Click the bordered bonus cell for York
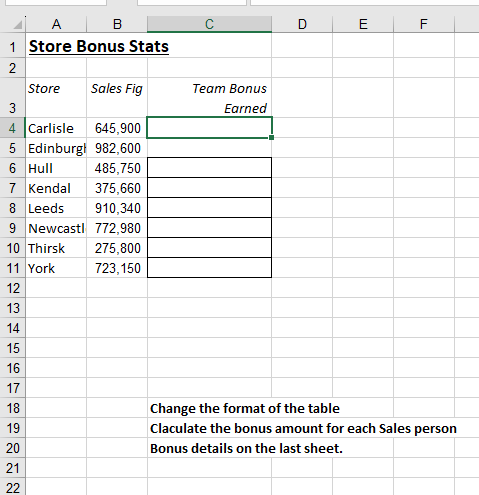This screenshot has height=495, width=479. pyautogui.click(x=209, y=268)
